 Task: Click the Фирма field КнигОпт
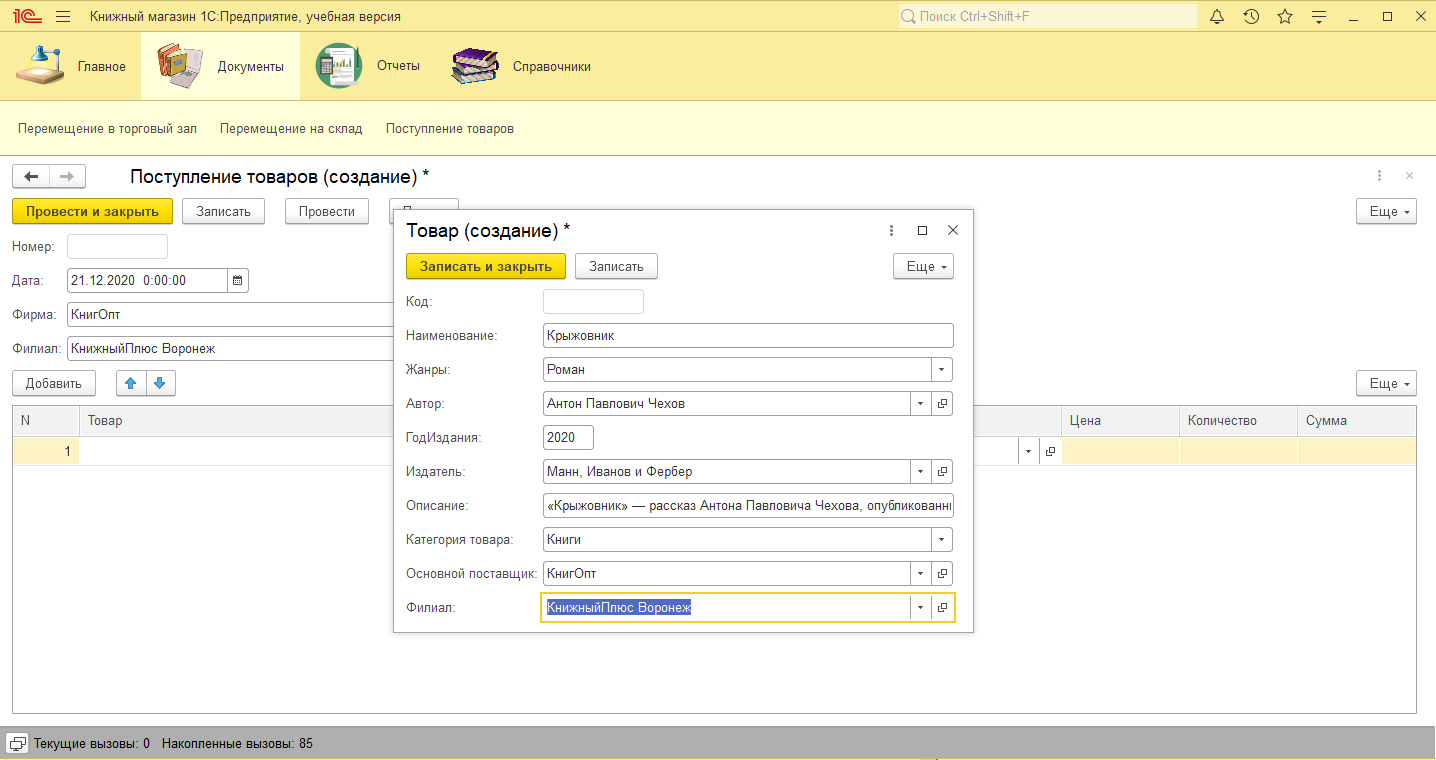[x=230, y=314]
